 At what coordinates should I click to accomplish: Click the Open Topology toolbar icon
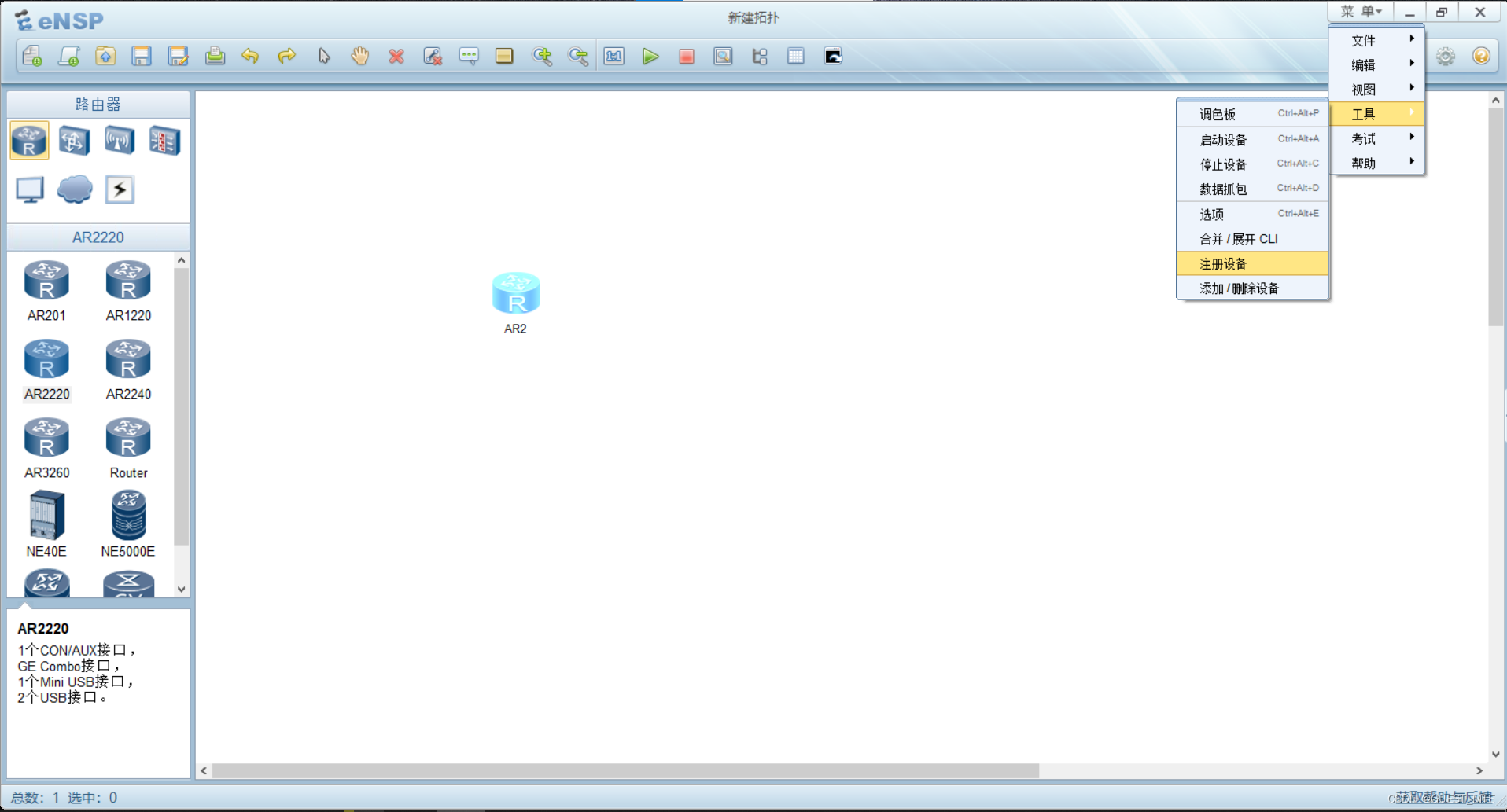(105, 56)
